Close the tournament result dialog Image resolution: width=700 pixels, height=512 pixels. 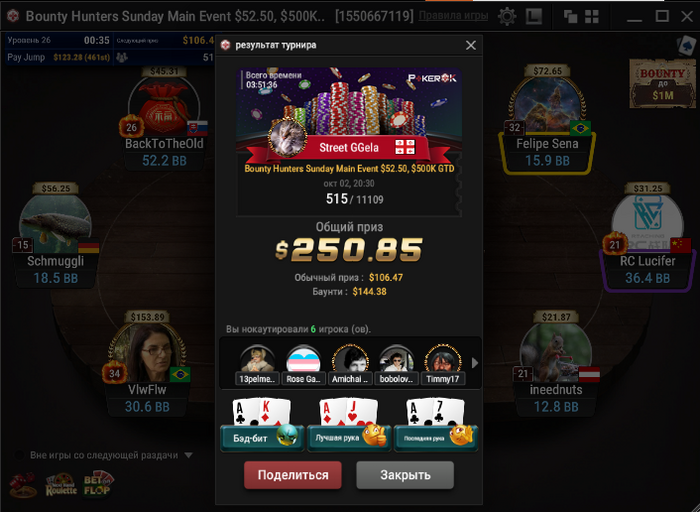471,45
